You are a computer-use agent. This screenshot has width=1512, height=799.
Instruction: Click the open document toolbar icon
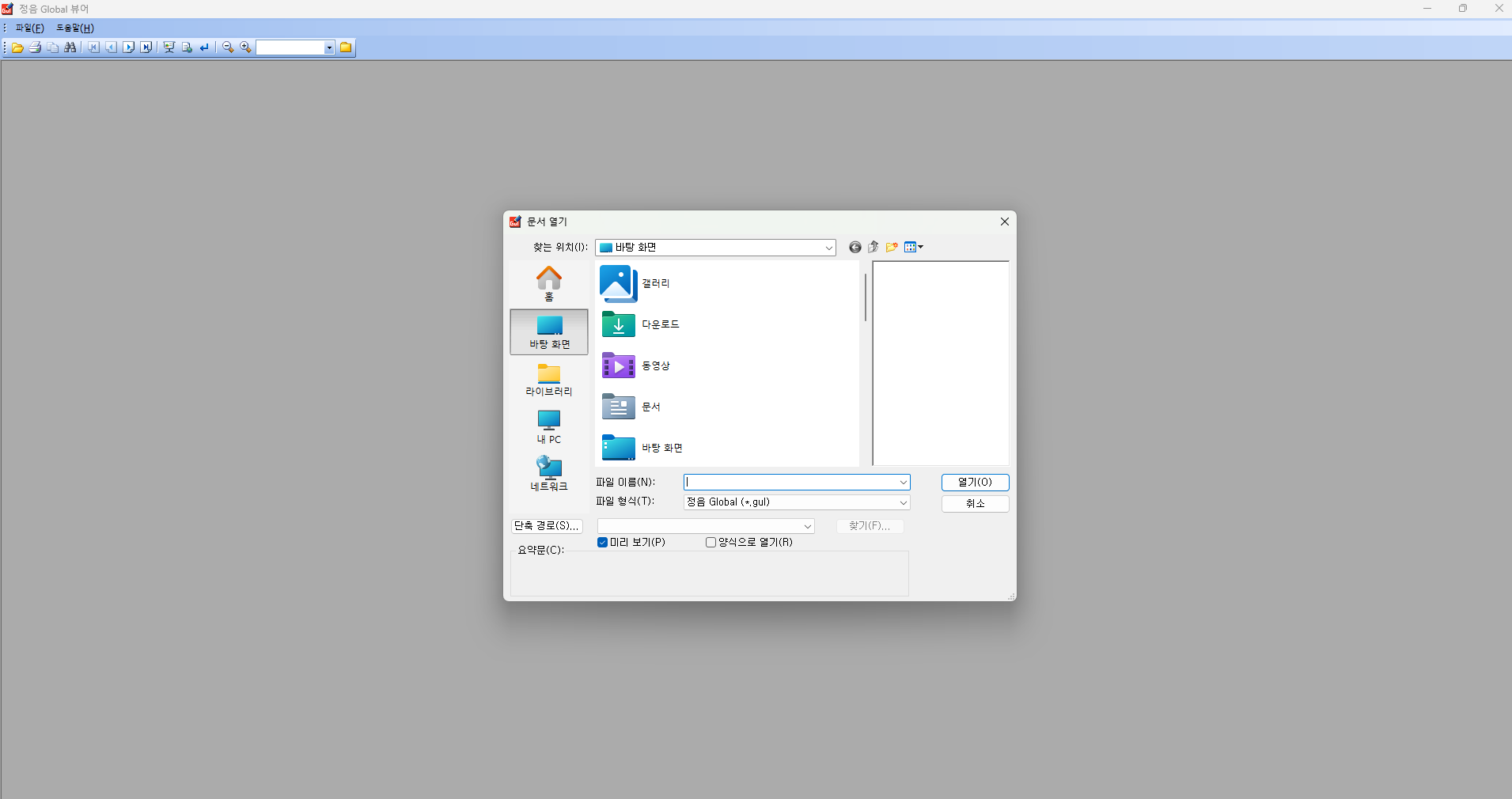click(17, 47)
